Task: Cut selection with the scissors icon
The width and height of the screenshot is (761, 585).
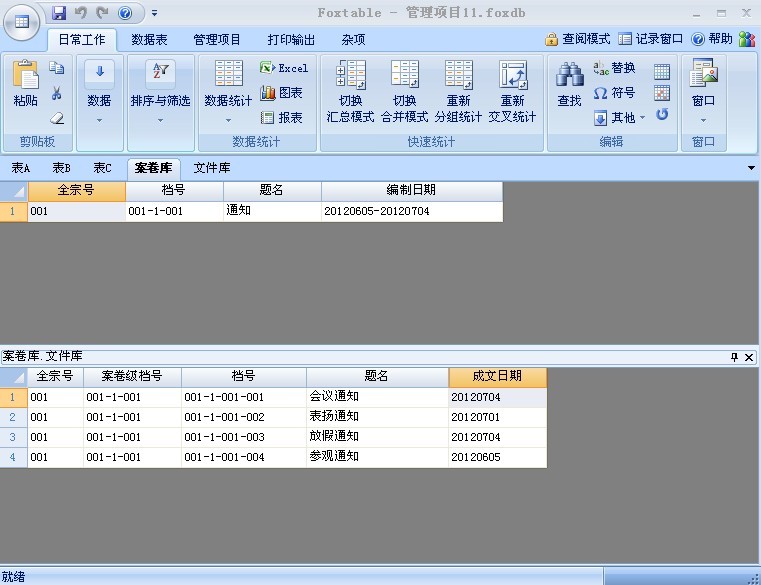Action: [57, 93]
